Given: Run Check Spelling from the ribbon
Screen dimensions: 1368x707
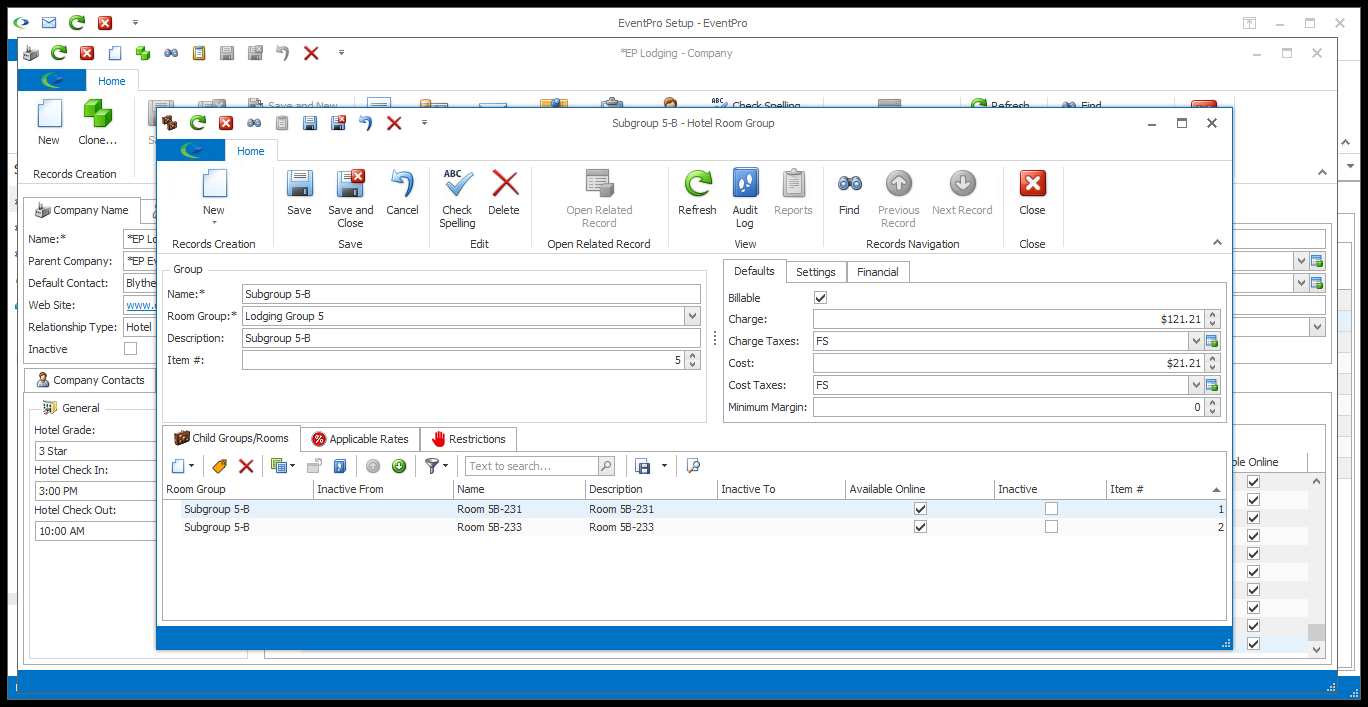Looking at the screenshot, I should [x=457, y=198].
